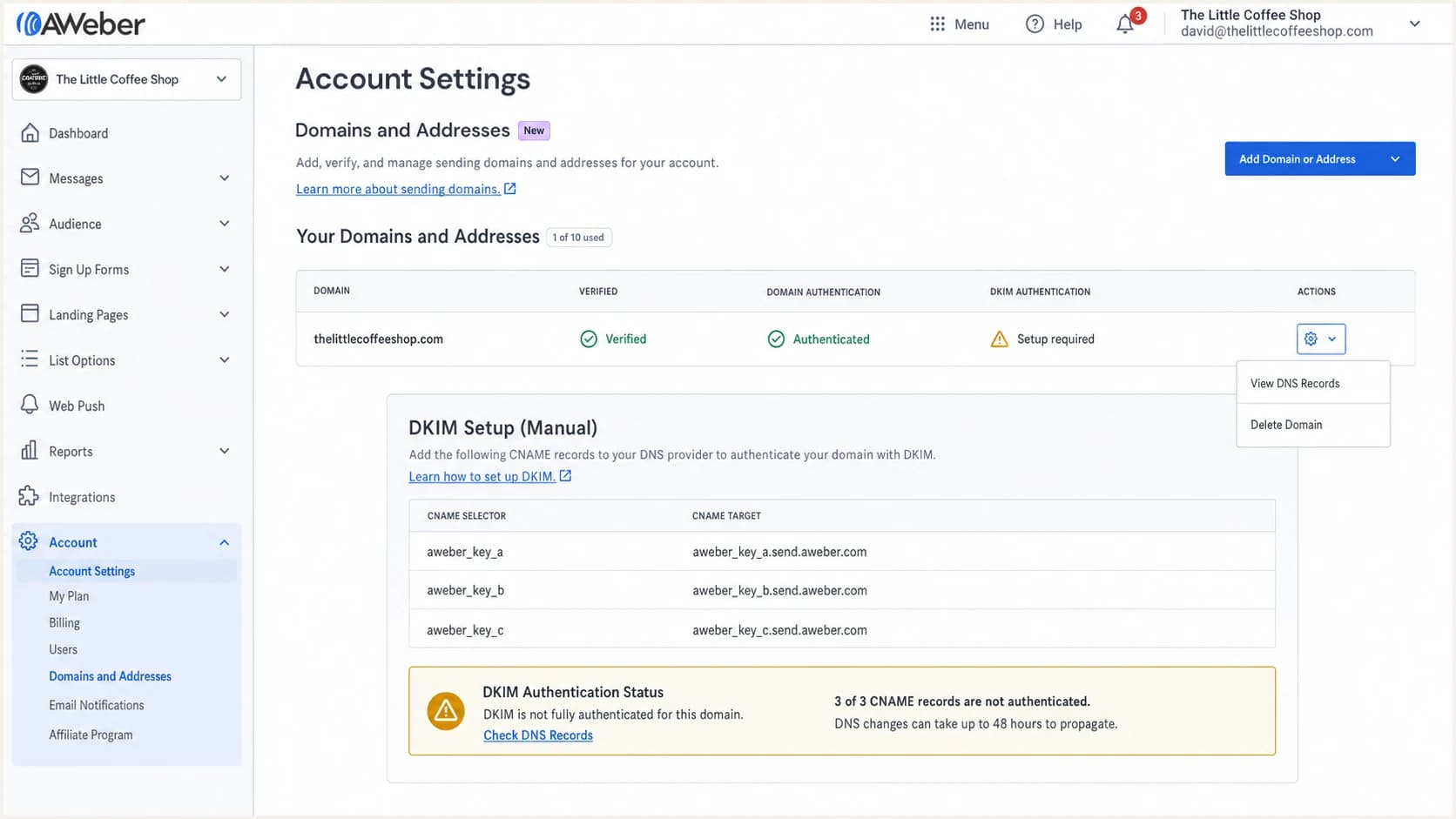The image size is (1456, 819).
Task: Click The Little Coffee Shop avatar logo
Action: (34, 79)
